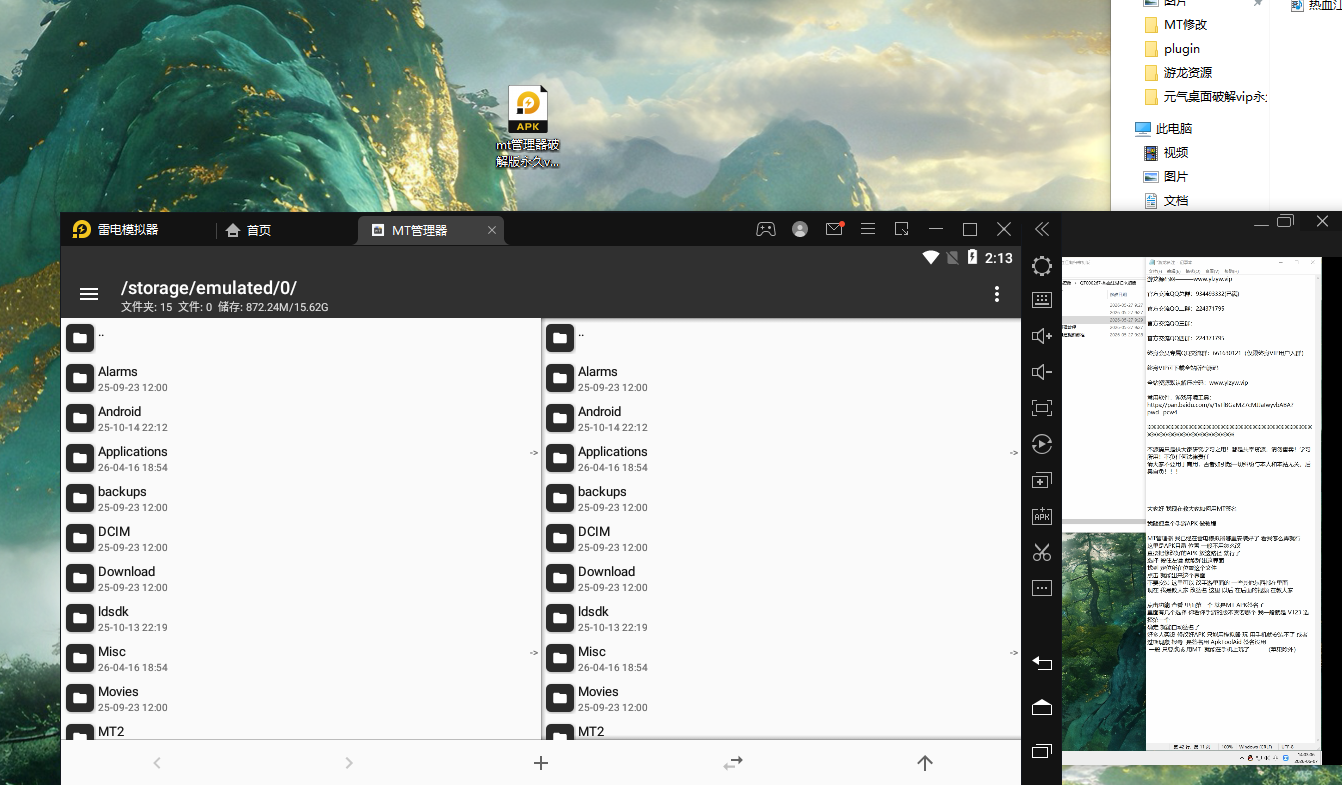Viewport: 1342px width, 785px height.
Task: Open the mail notifications icon in the title bar
Action: click(834, 229)
